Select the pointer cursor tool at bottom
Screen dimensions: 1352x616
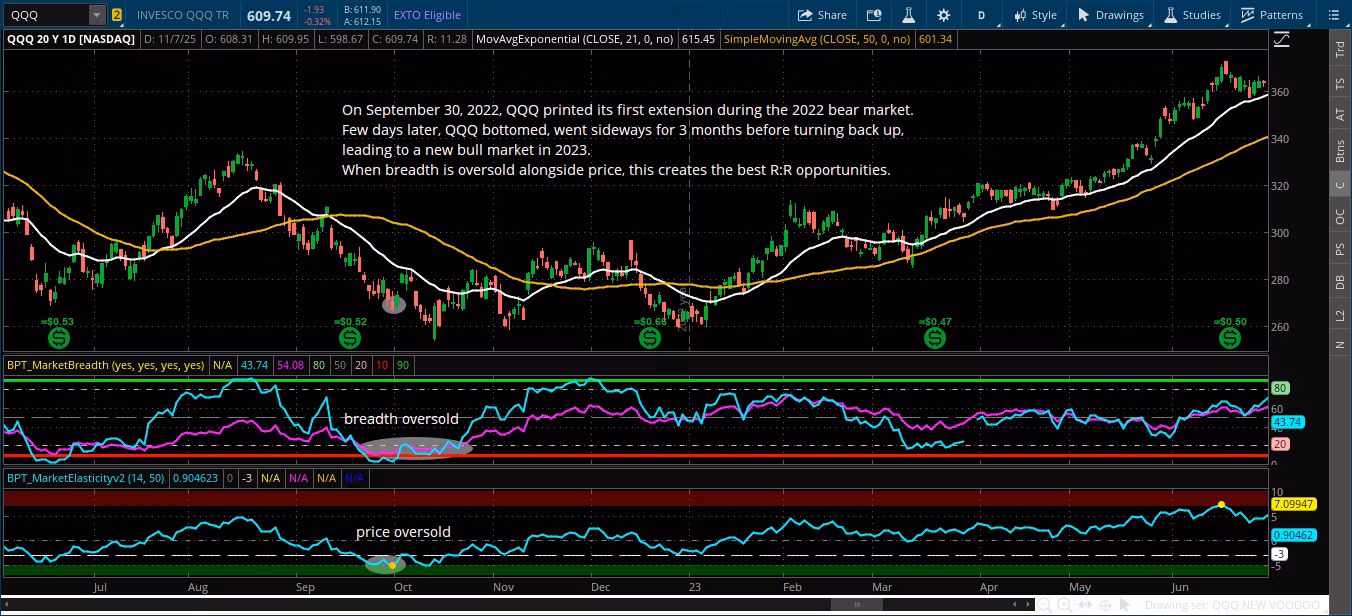tap(1126, 605)
